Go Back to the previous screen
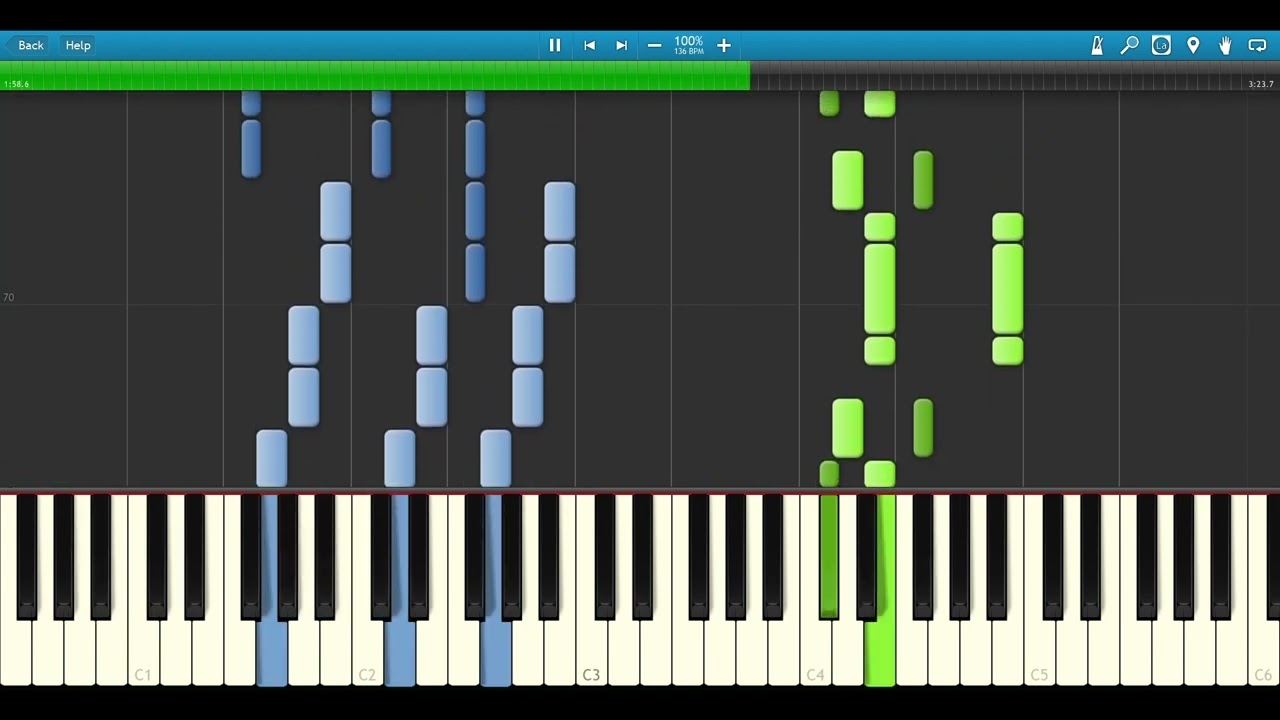This screenshot has height=720, width=1280. [26, 45]
